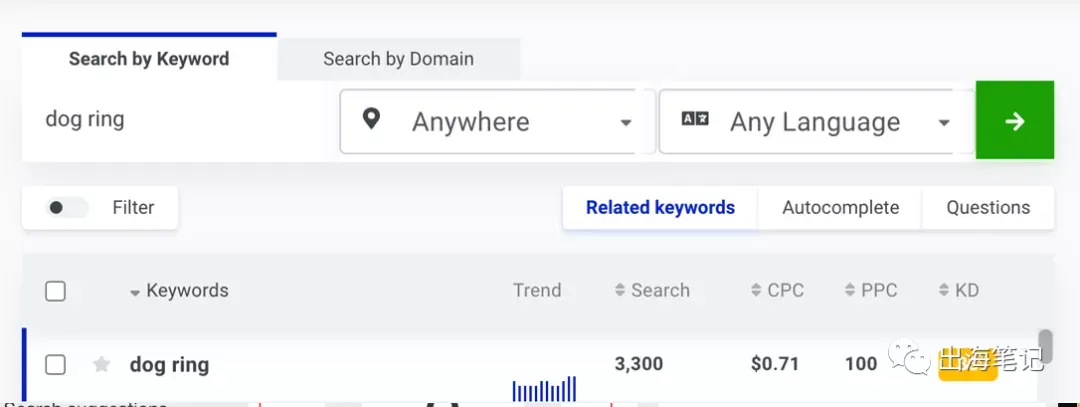Screen dimensions: 1080x407
Task: Switch to Search by Domain tab
Action: click(x=399, y=59)
